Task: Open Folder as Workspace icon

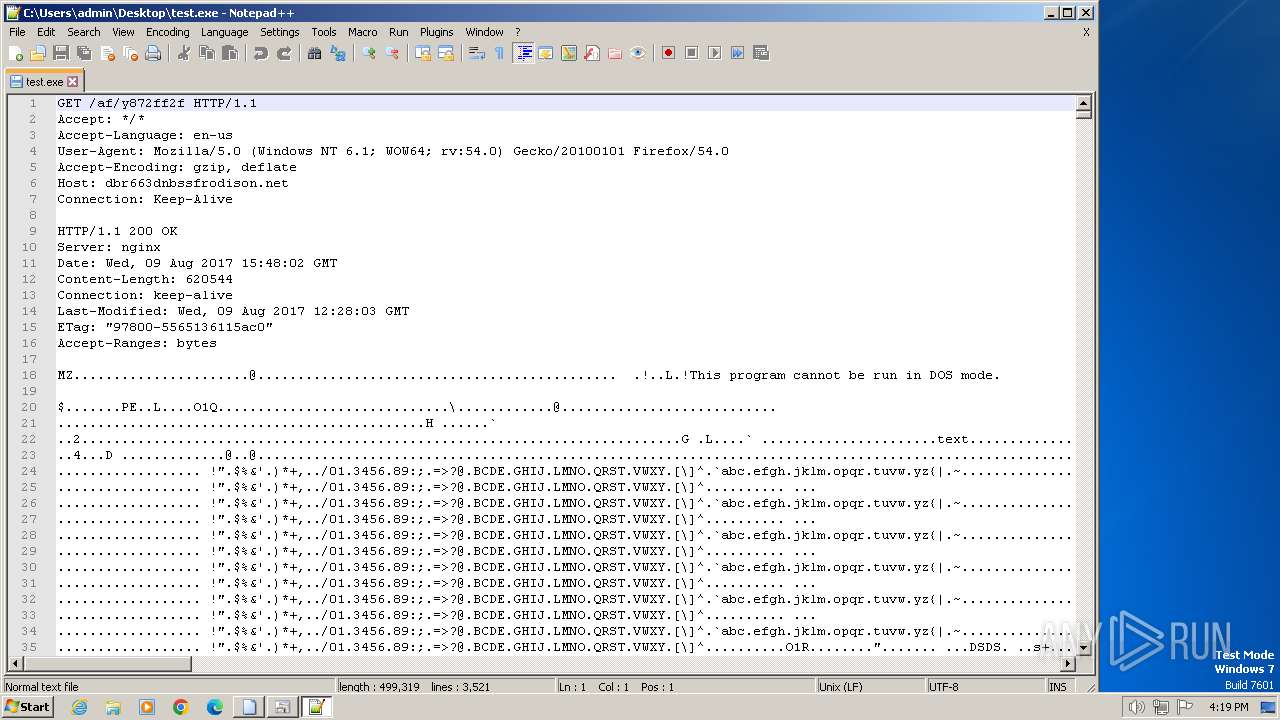Action: click(615, 53)
